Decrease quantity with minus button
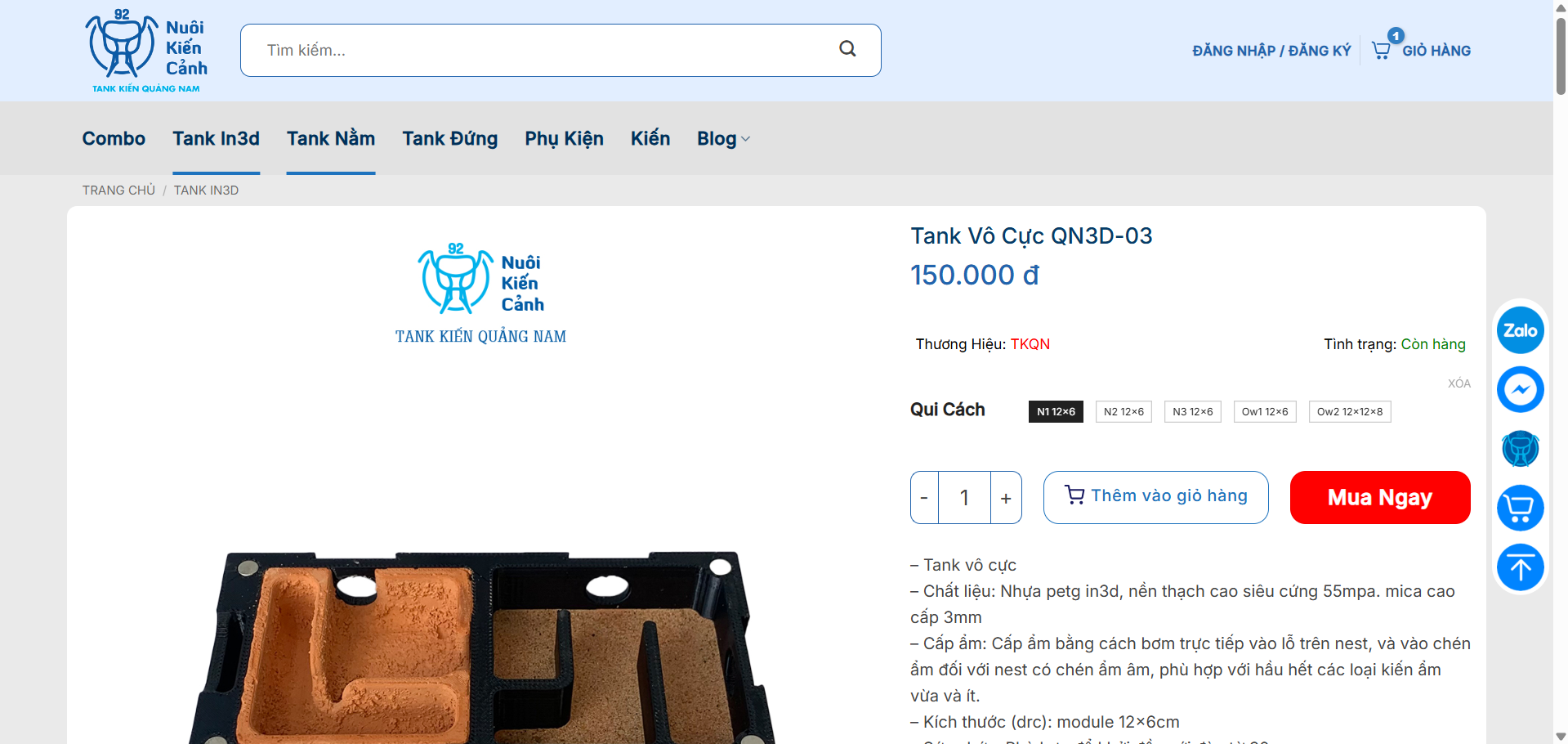 point(924,497)
